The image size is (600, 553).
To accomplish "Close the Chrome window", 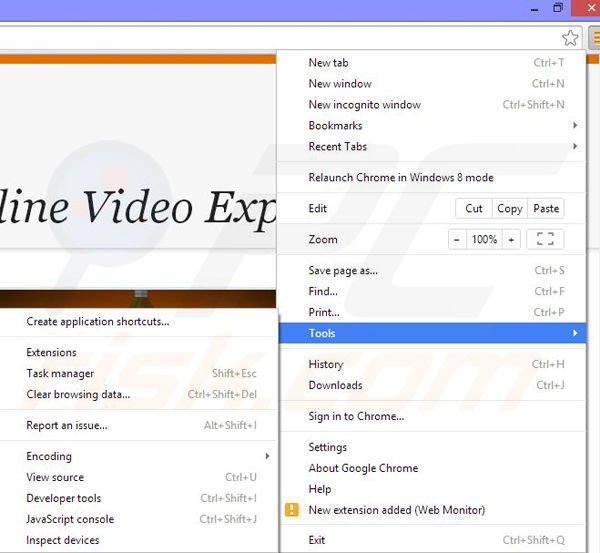I will [x=587, y=8].
